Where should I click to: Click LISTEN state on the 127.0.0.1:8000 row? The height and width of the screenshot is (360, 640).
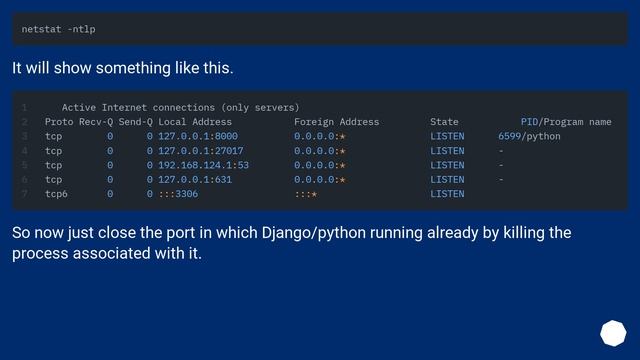coord(447,136)
